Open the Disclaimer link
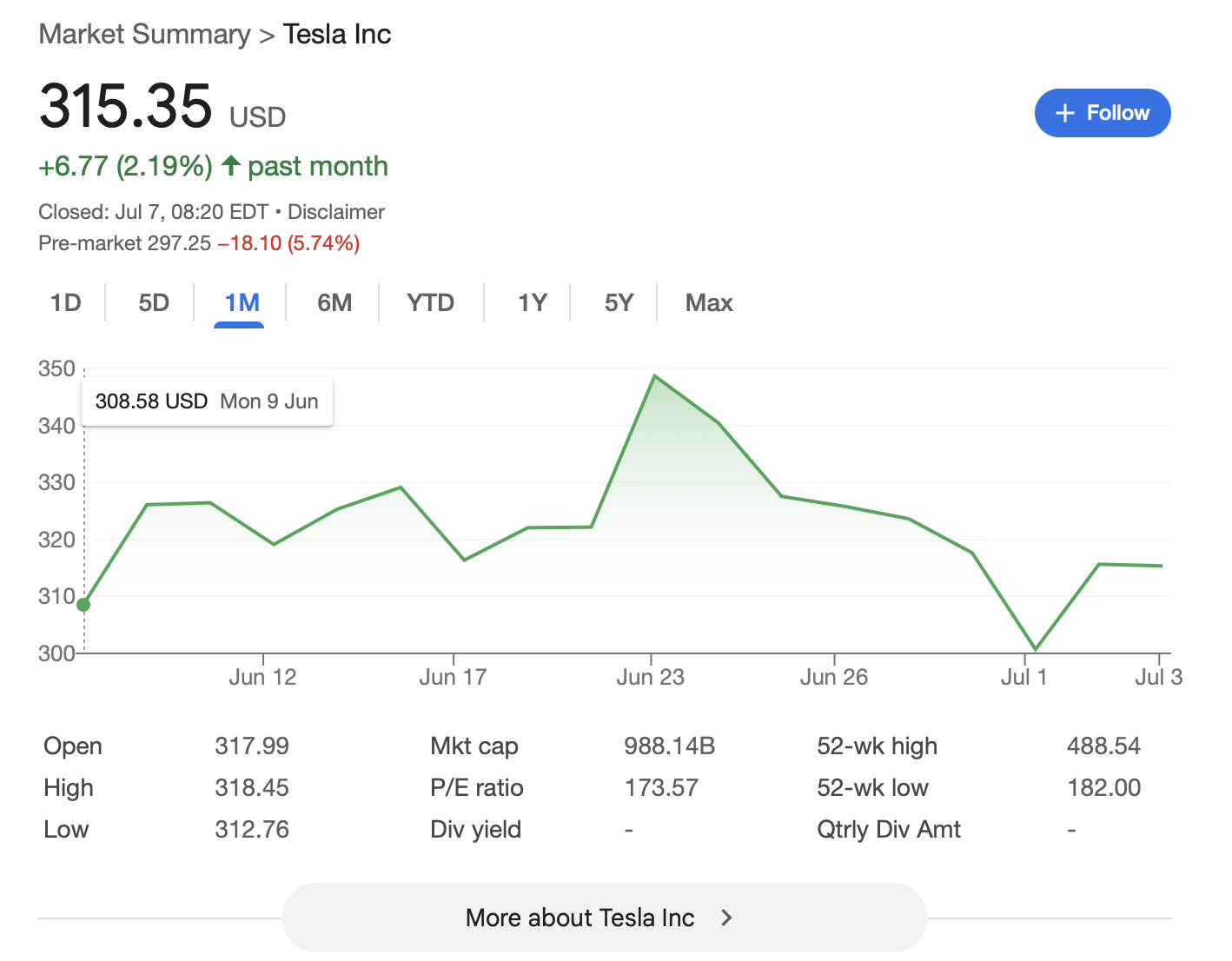Viewport: 1232px width, 961px height. [336, 212]
